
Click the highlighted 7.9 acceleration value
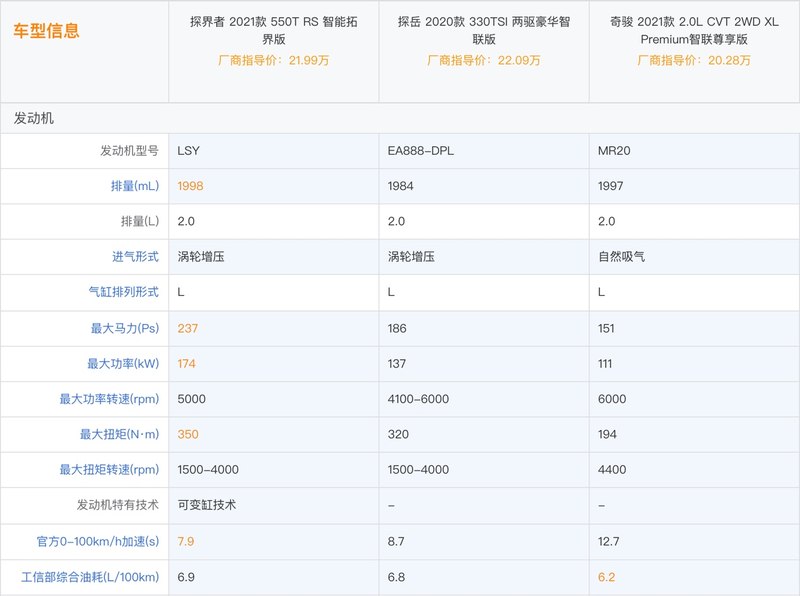click(x=186, y=541)
